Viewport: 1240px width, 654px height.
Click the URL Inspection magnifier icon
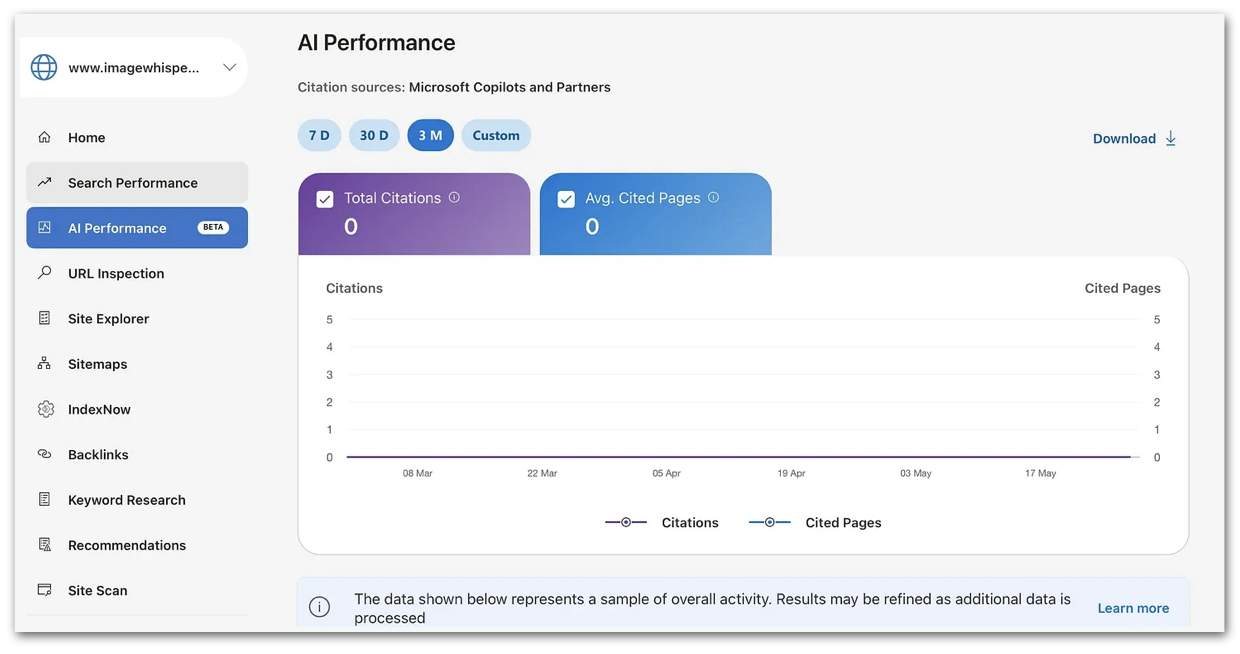tap(44, 273)
